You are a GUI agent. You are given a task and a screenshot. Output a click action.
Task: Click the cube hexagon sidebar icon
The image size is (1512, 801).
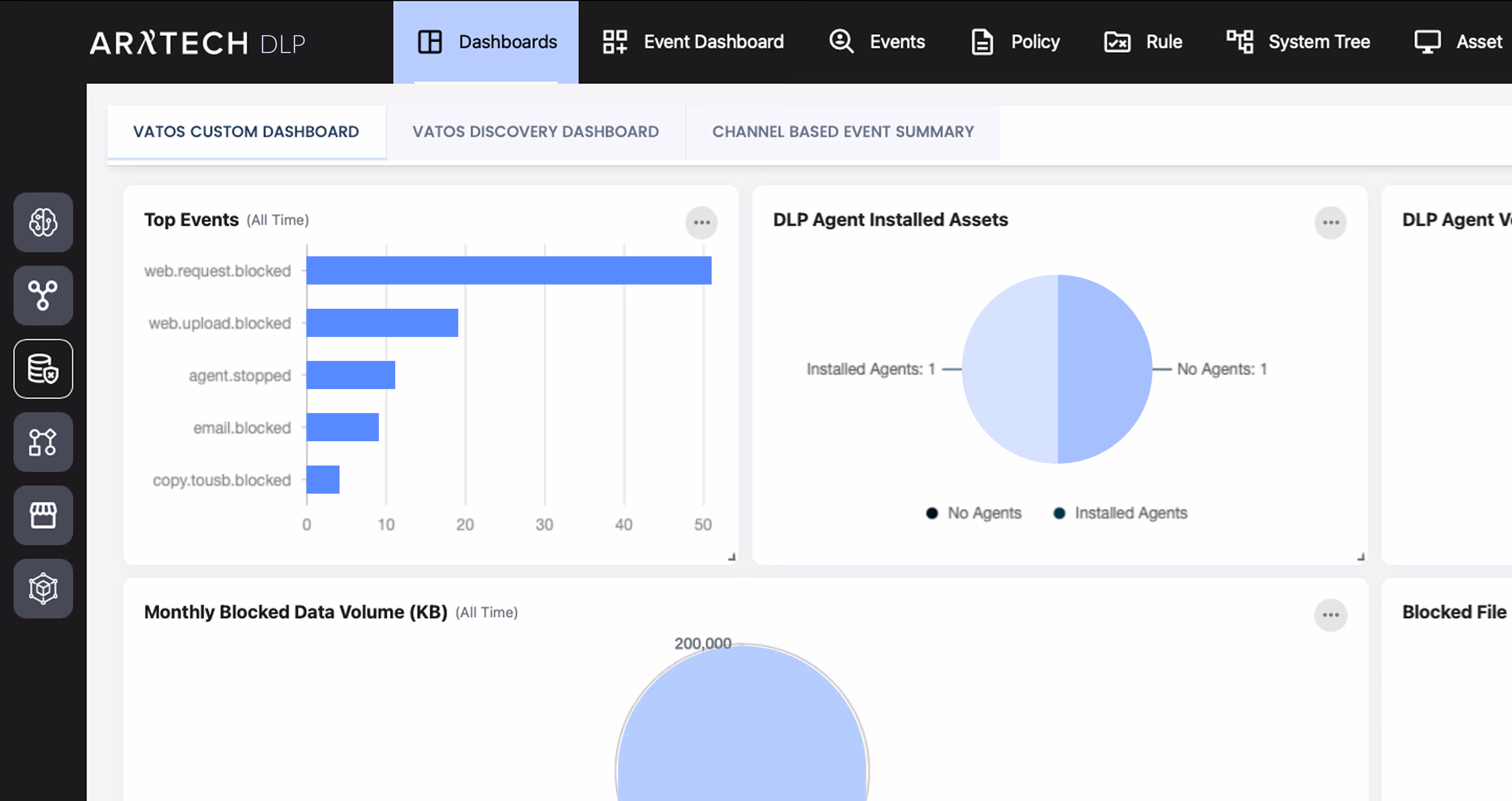click(43, 588)
